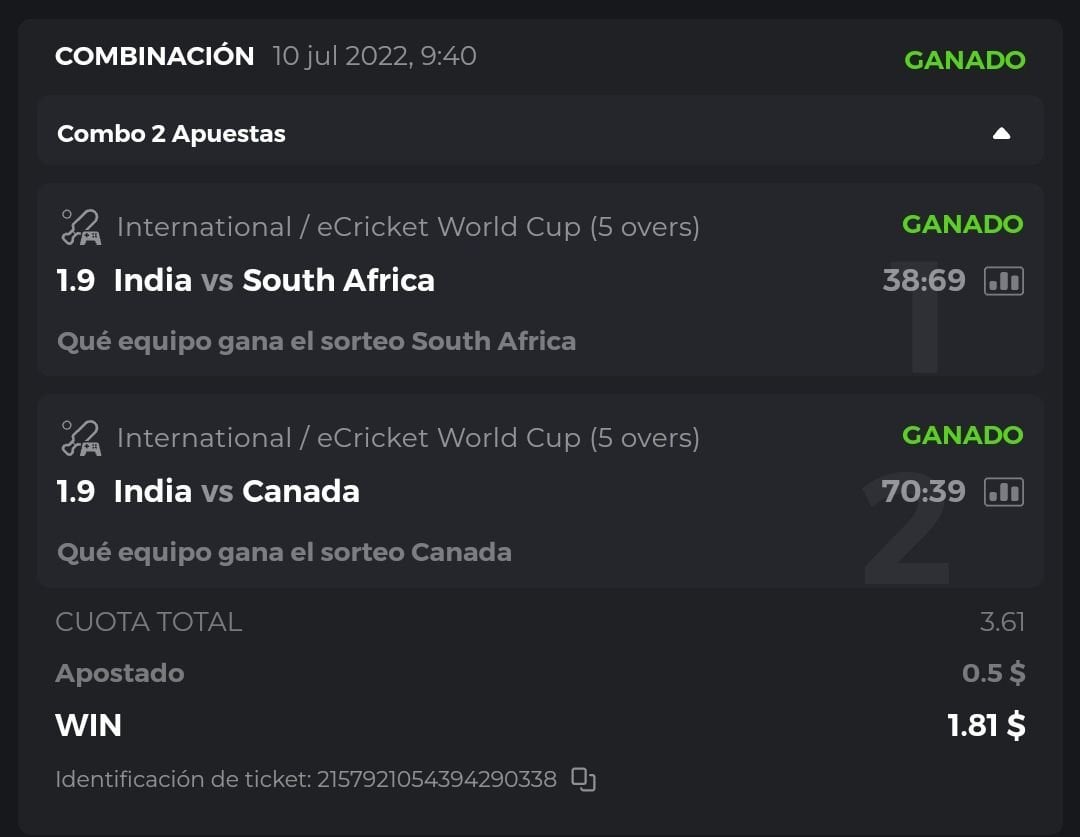Select the top-right GANADO status label

[964, 60]
